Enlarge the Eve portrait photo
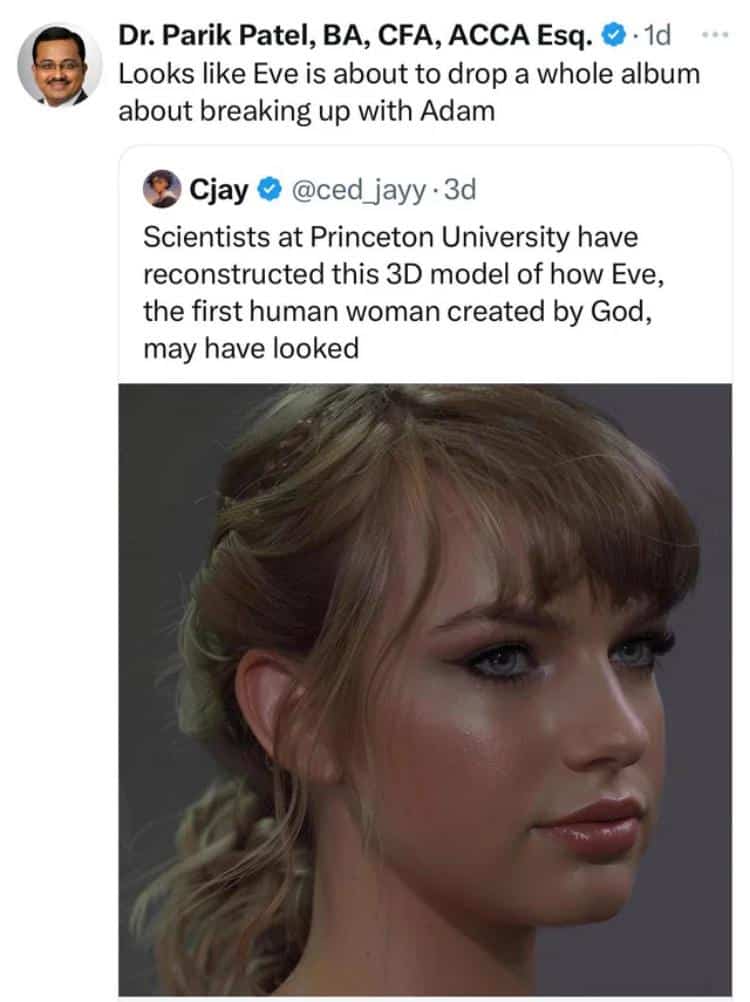The height and width of the screenshot is (1002, 750). 430,690
